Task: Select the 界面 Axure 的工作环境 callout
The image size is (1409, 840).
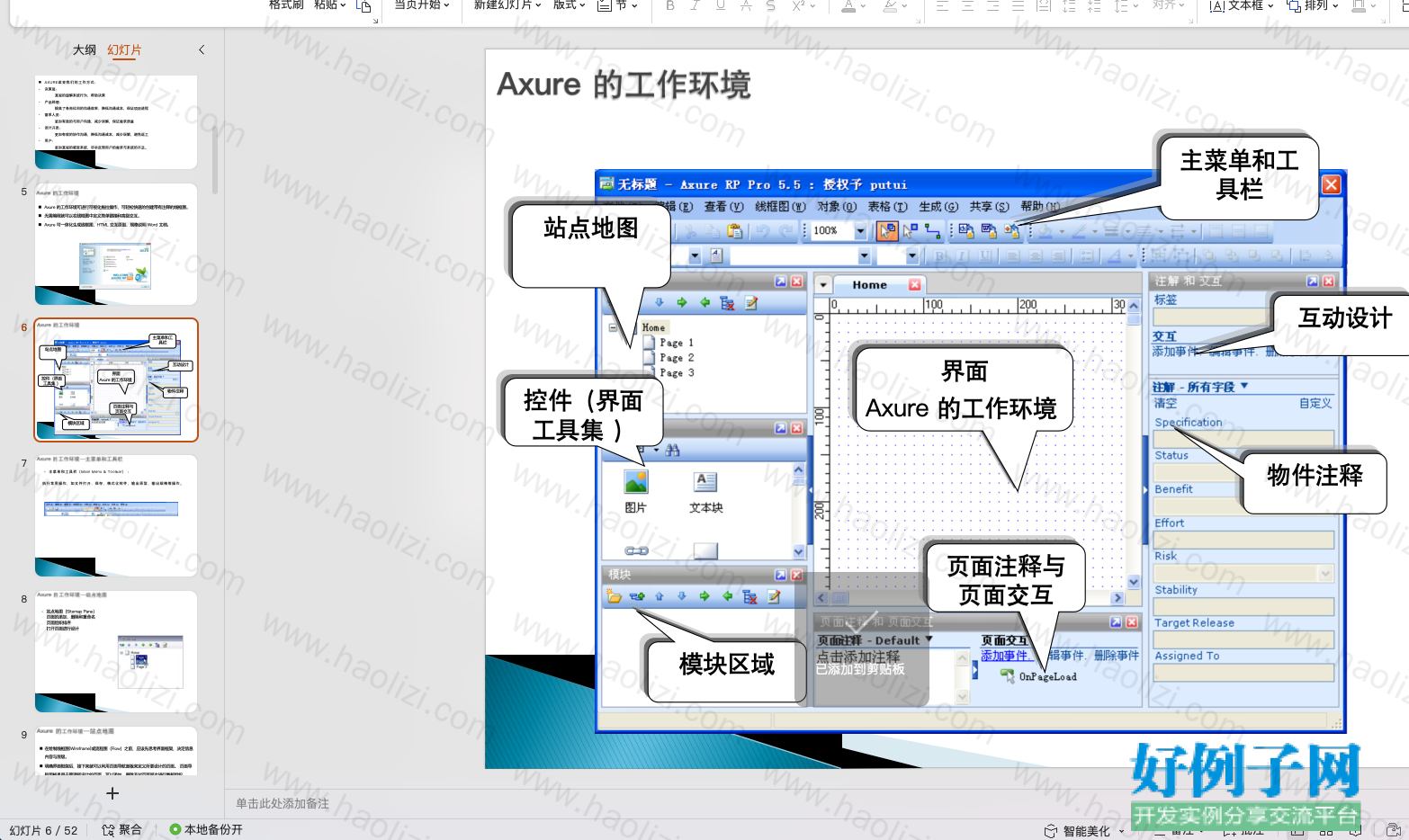Action: (964, 389)
